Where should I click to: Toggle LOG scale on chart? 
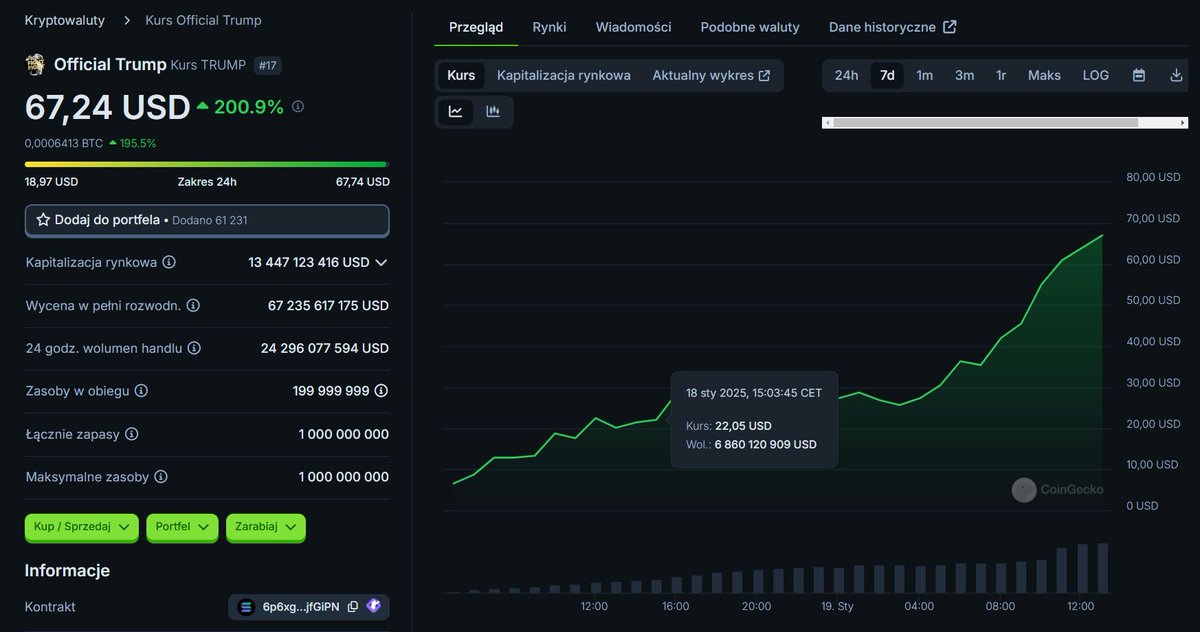(1096, 75)
